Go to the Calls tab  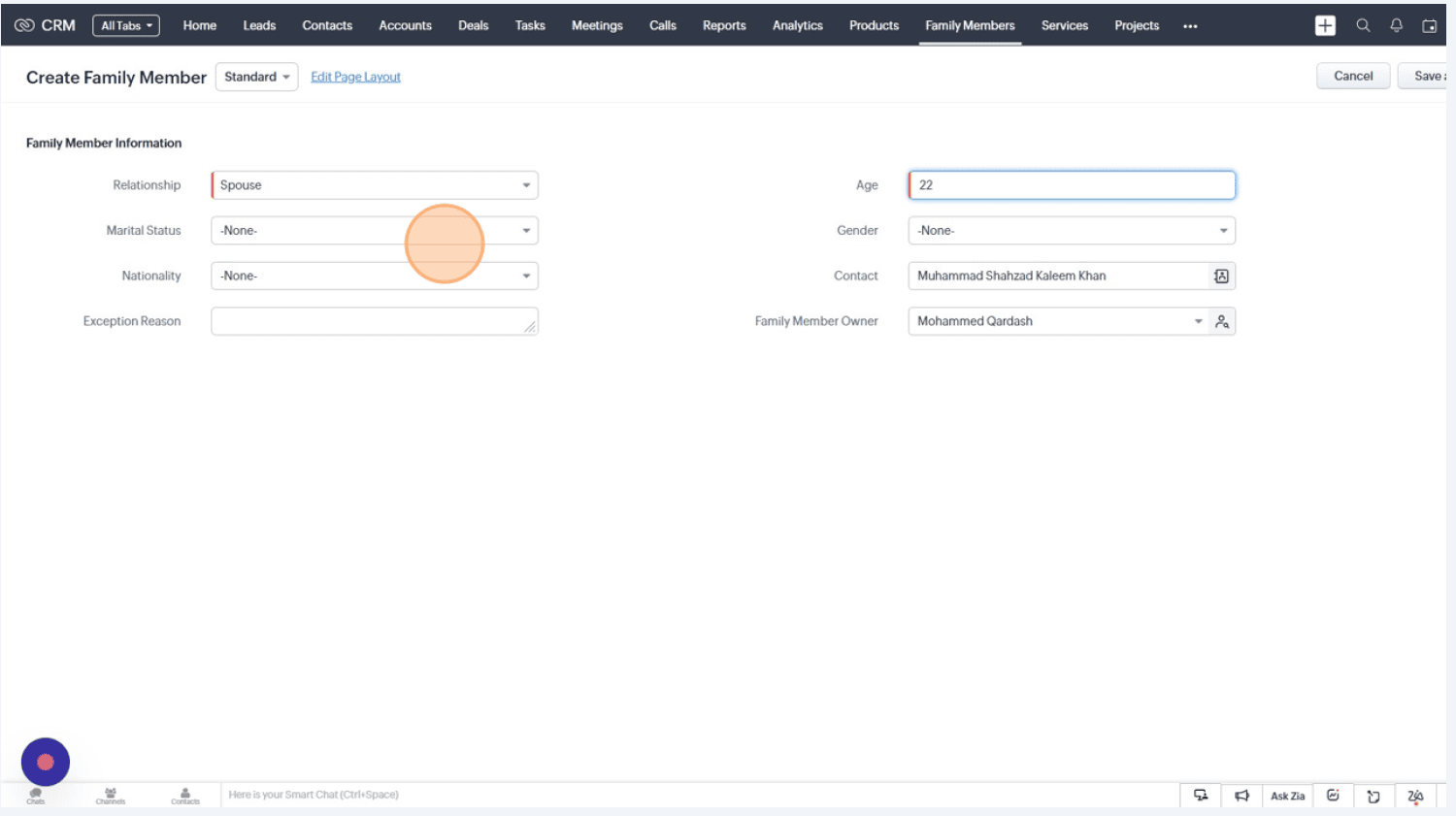tap(663, 26)
